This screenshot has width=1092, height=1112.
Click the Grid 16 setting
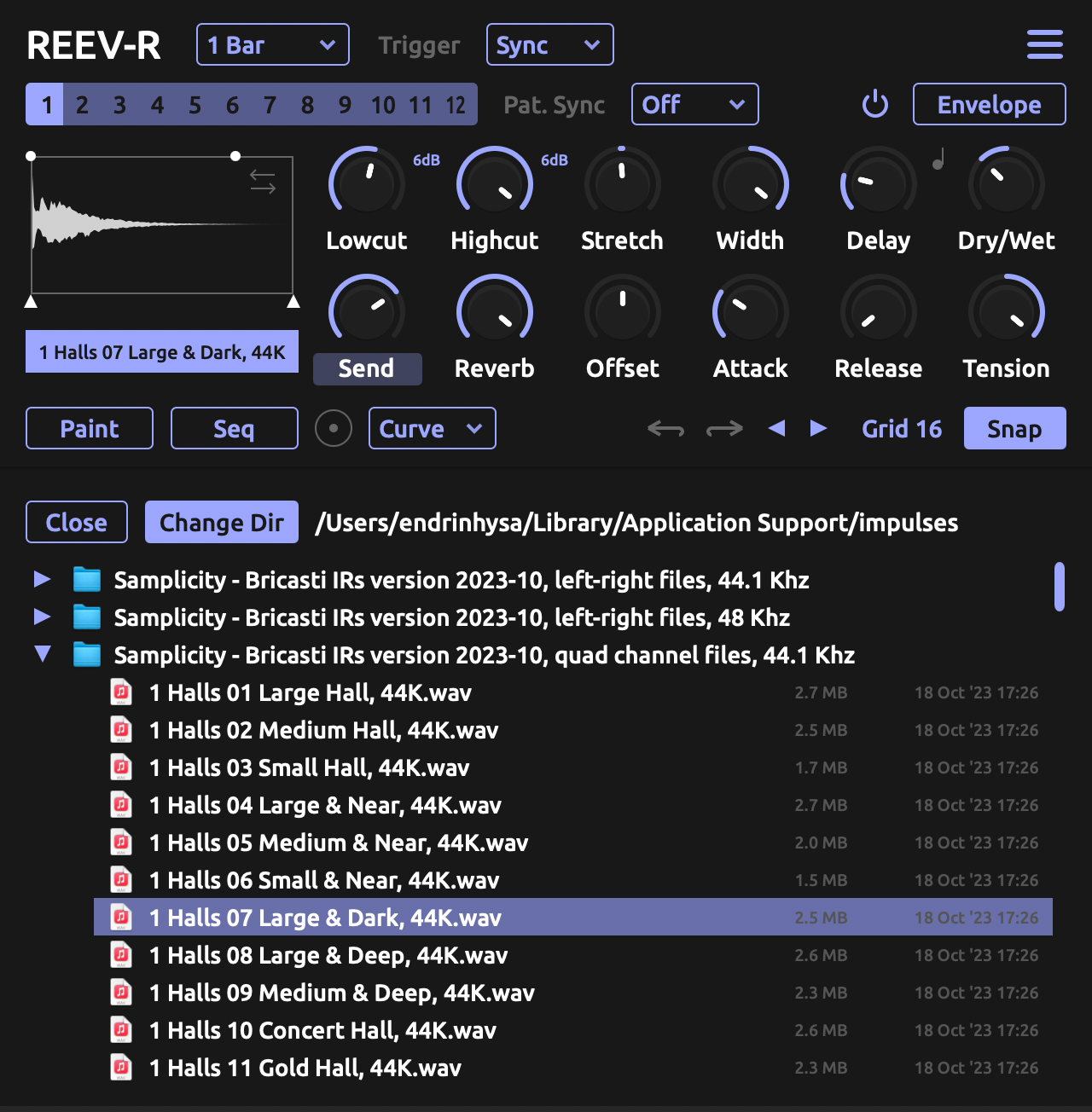(x=902, y=428)
